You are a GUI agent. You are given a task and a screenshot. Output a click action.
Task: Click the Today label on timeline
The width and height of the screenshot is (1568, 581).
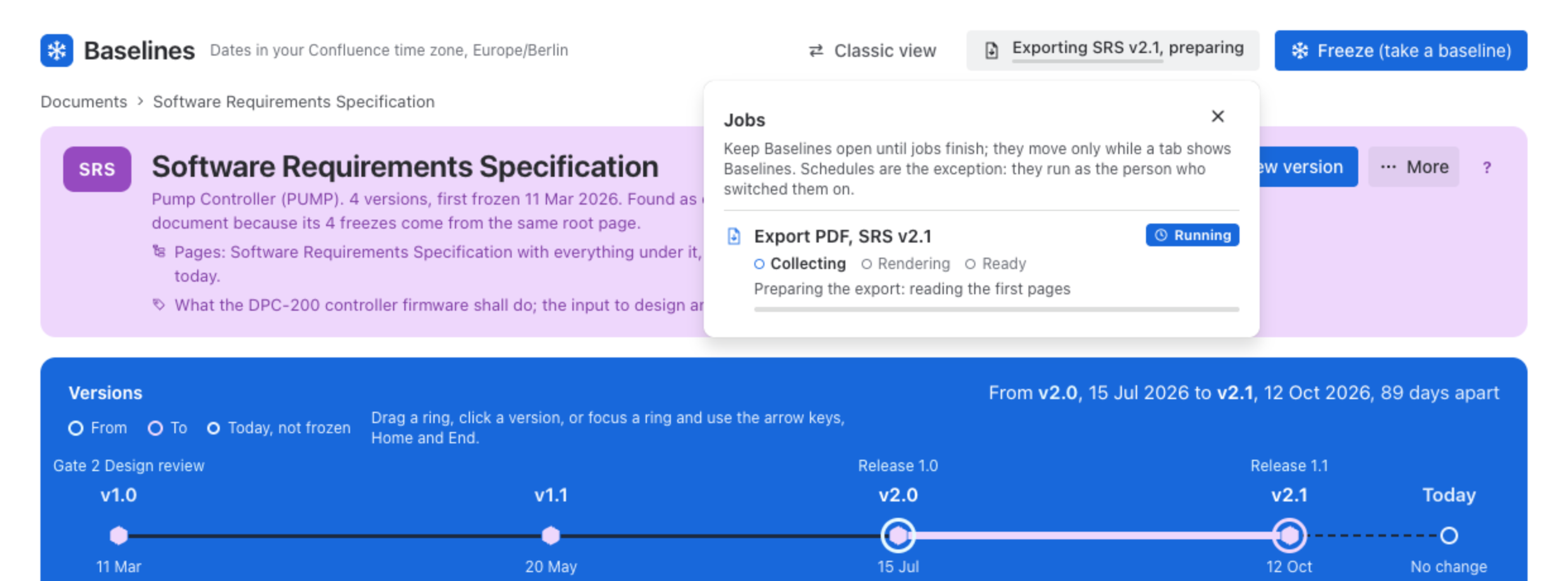pos(1449,495)
